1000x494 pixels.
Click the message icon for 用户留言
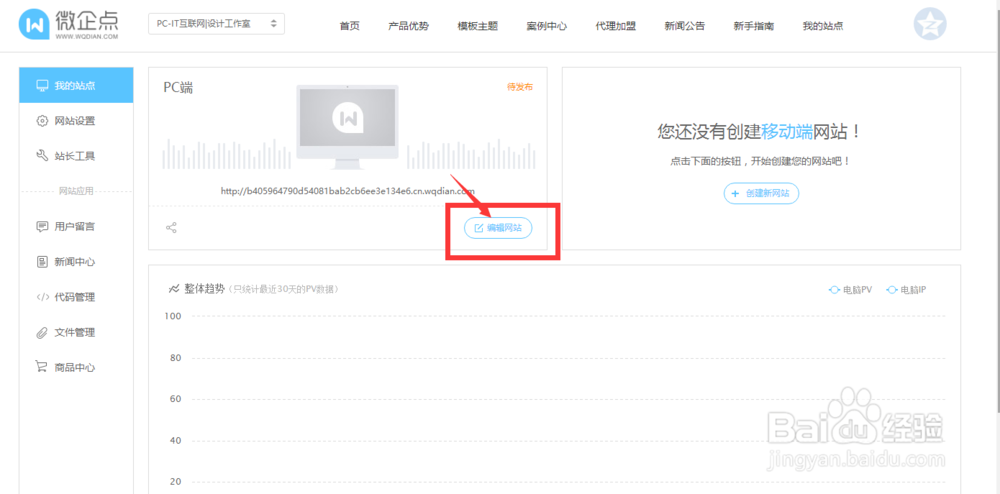pyautogui.click(x=42, y=227)
